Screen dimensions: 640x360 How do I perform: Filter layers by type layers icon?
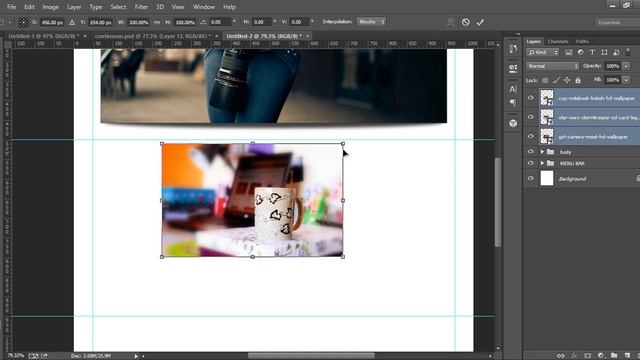pyautogui.click(x=592, y=52)
